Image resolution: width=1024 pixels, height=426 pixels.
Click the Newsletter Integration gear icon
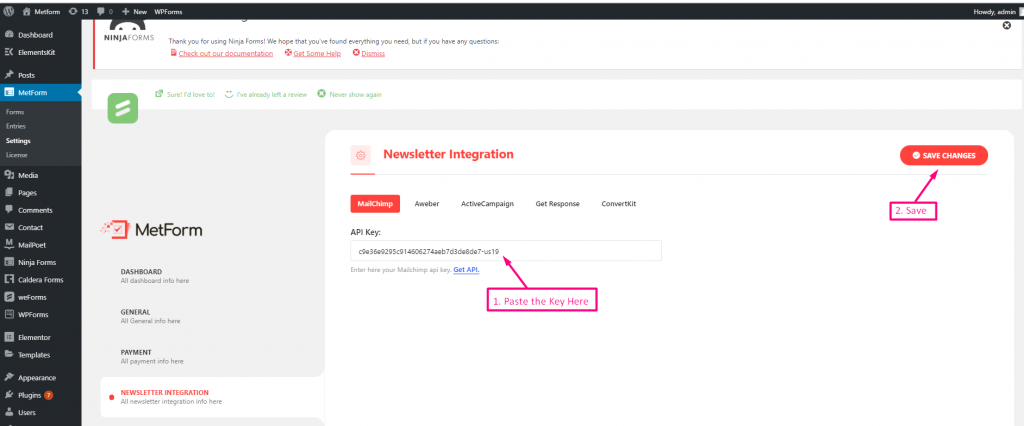tap(360, 156)
